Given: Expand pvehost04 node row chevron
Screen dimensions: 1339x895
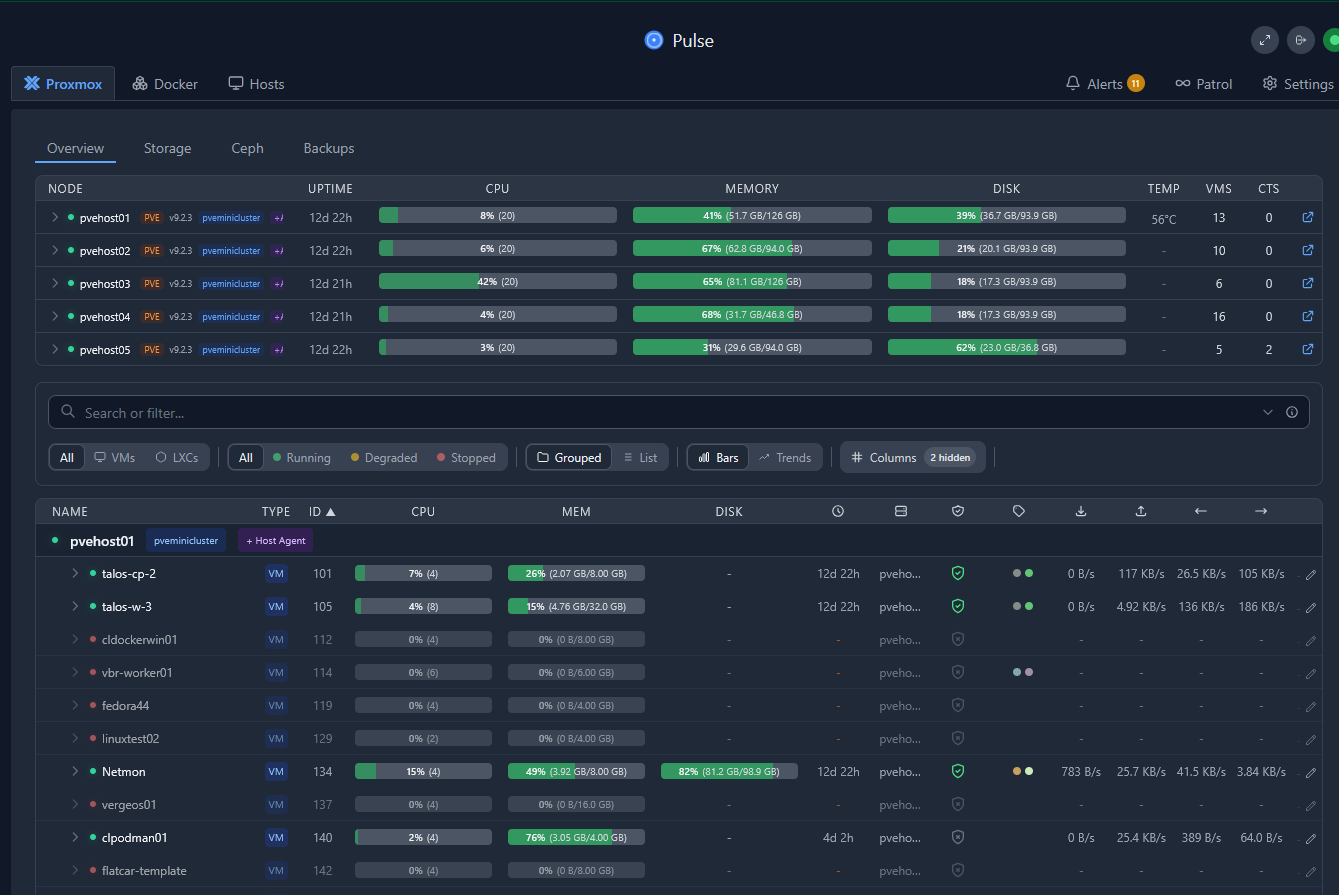Looking at the screenshot, I should (x=55, y=316).
